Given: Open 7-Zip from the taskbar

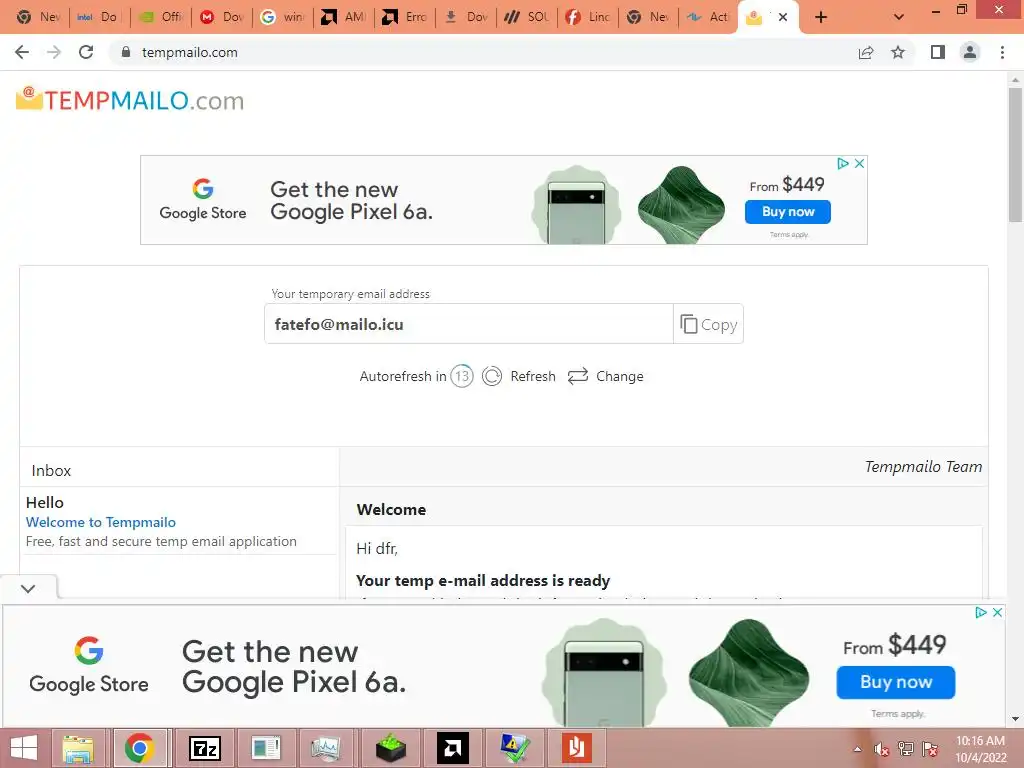Looking at the screenshot, I should [204, 748].
